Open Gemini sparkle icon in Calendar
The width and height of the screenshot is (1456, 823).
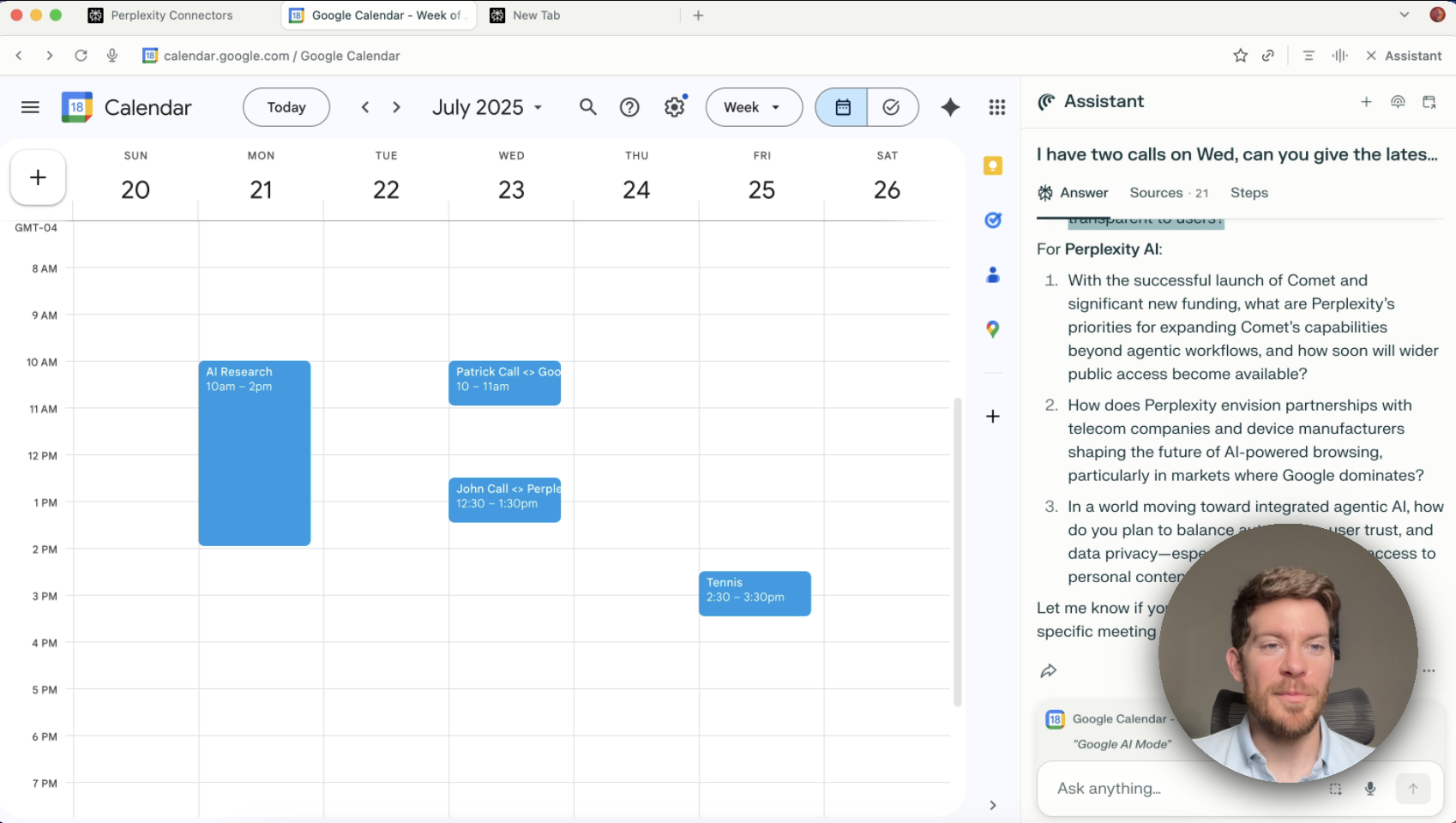point(950,107)
